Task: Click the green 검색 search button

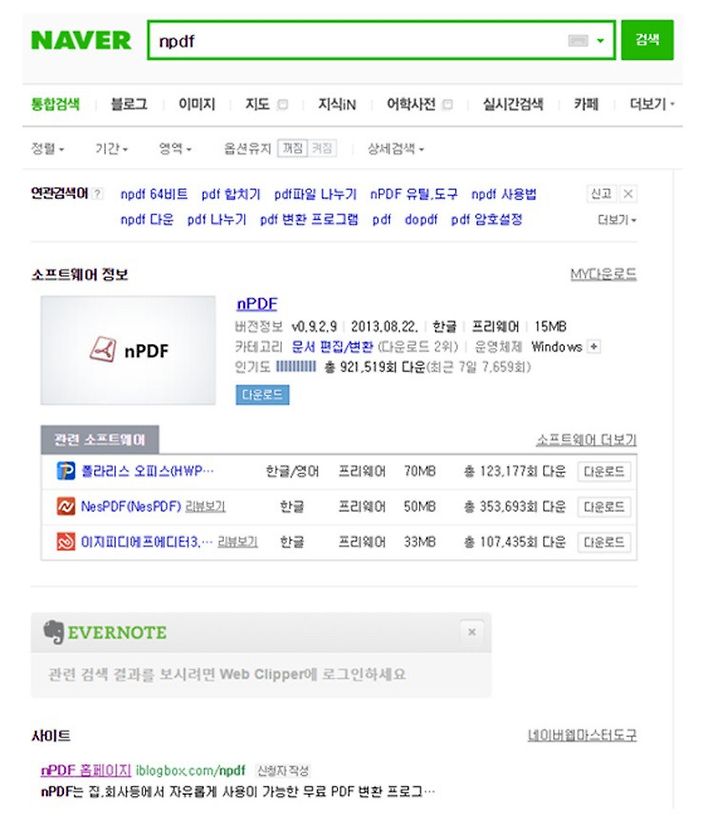Action: [647, 40]
